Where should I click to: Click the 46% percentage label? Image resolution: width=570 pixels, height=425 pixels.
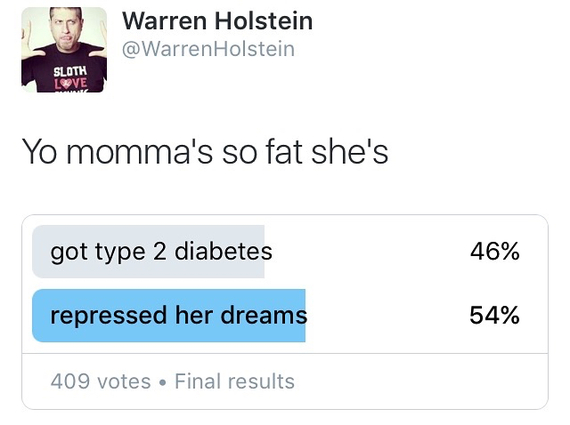pyautogui.click(x=494, y=251)
